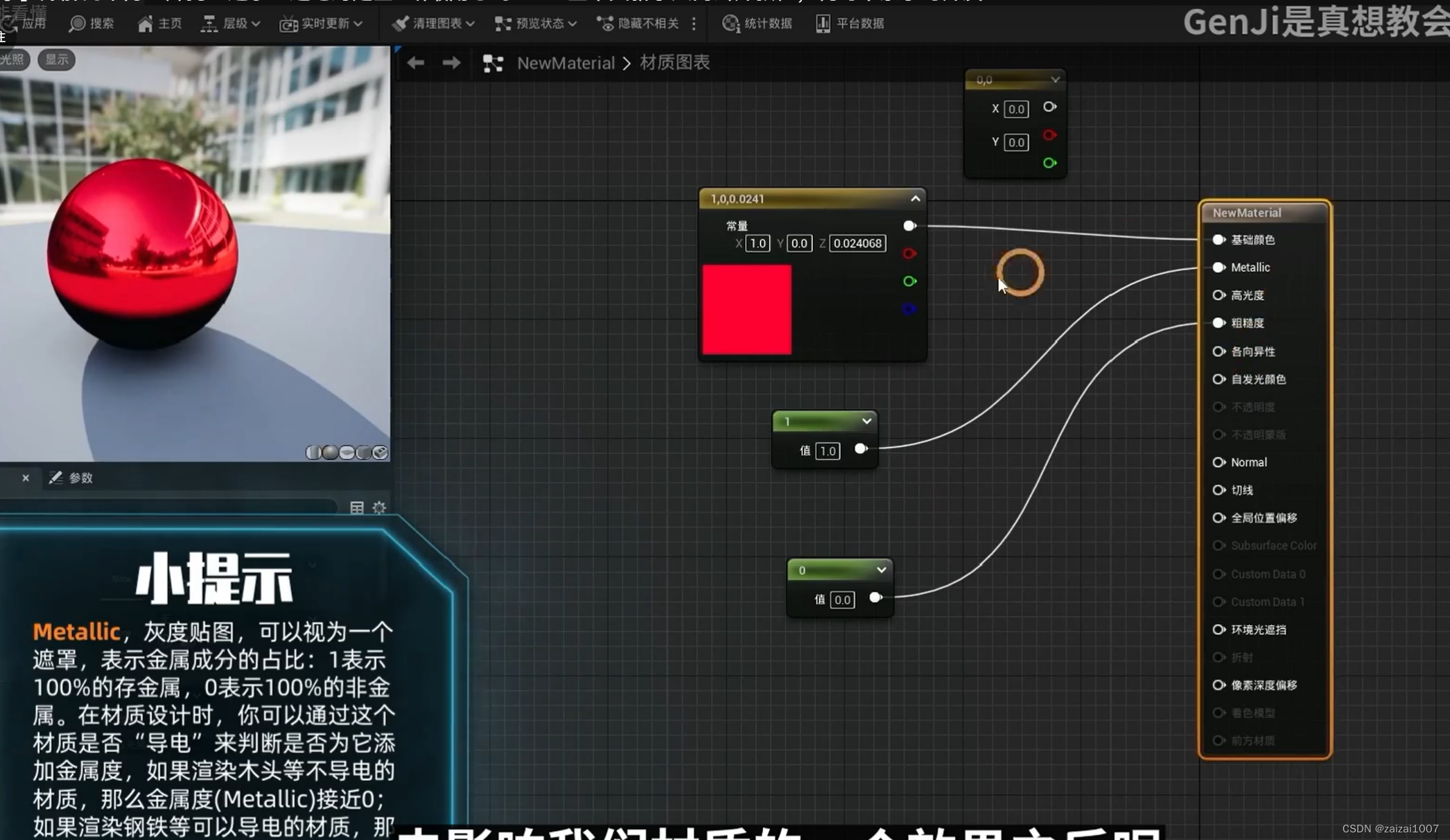The image size is (1450, 840).
Task: Open the Live Update dropdown
Action: 322,24
